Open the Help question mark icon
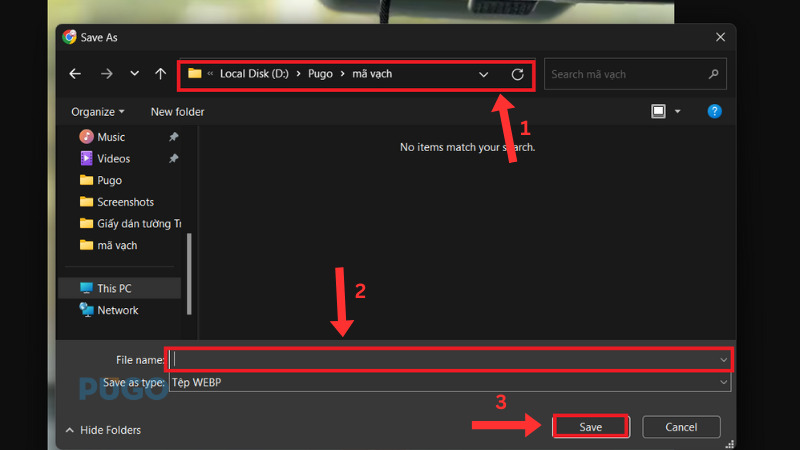 click(x=714, y=111)
